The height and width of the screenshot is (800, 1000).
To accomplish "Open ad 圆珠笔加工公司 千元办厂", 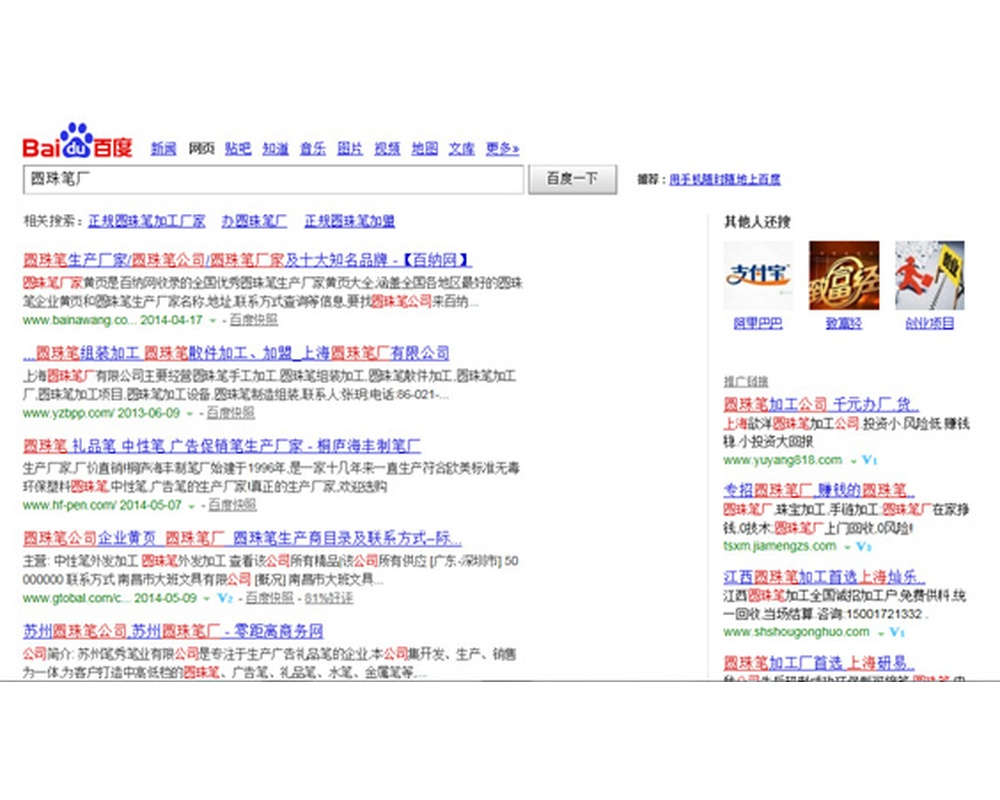I will [821, 404].
